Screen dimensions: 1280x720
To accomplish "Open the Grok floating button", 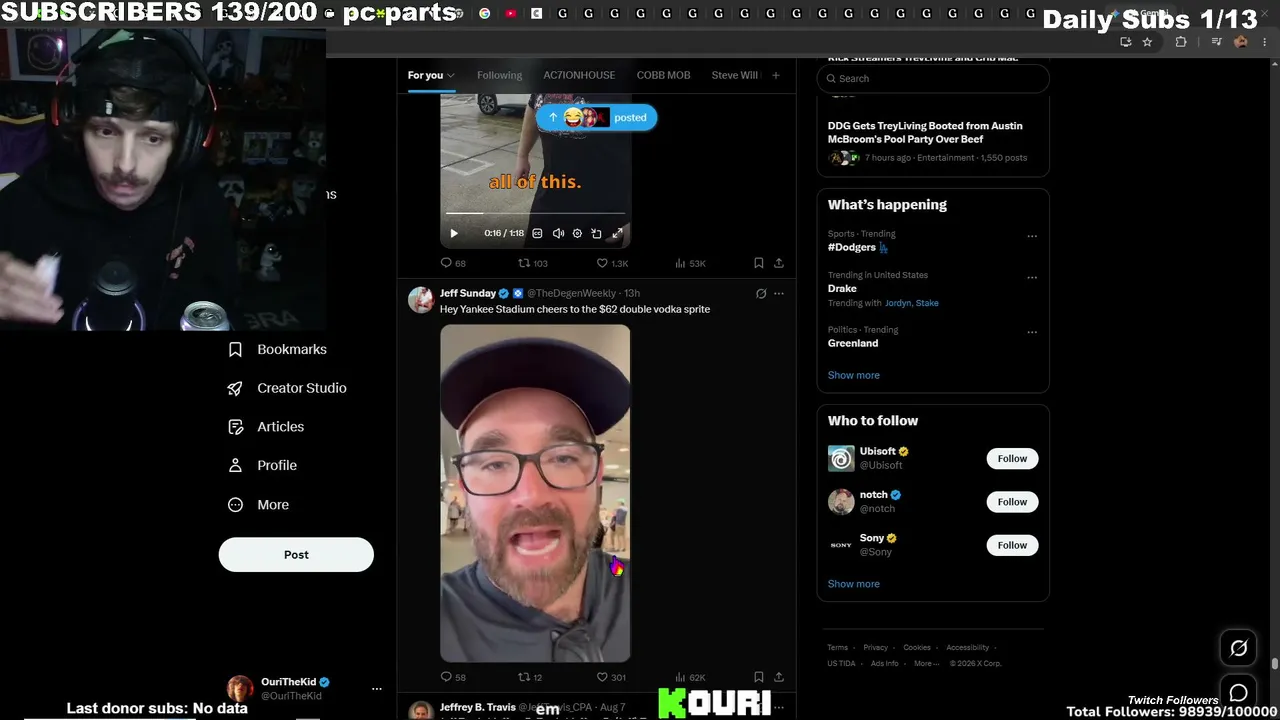I will (1238, 649).
